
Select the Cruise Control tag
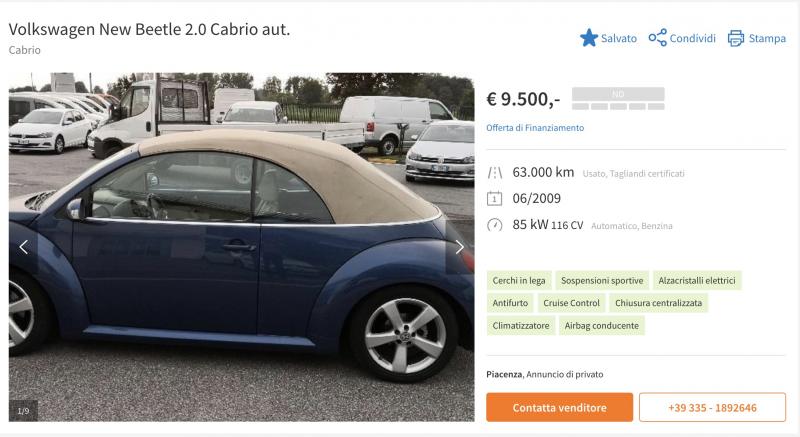571,303
